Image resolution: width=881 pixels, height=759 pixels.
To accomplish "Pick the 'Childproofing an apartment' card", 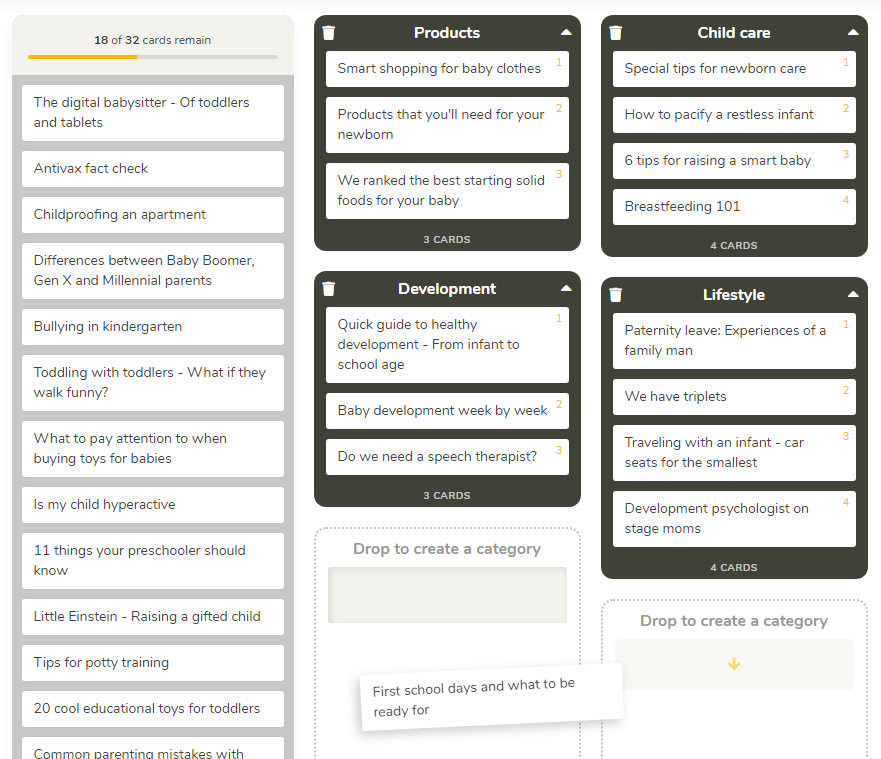I will [153, 215].
